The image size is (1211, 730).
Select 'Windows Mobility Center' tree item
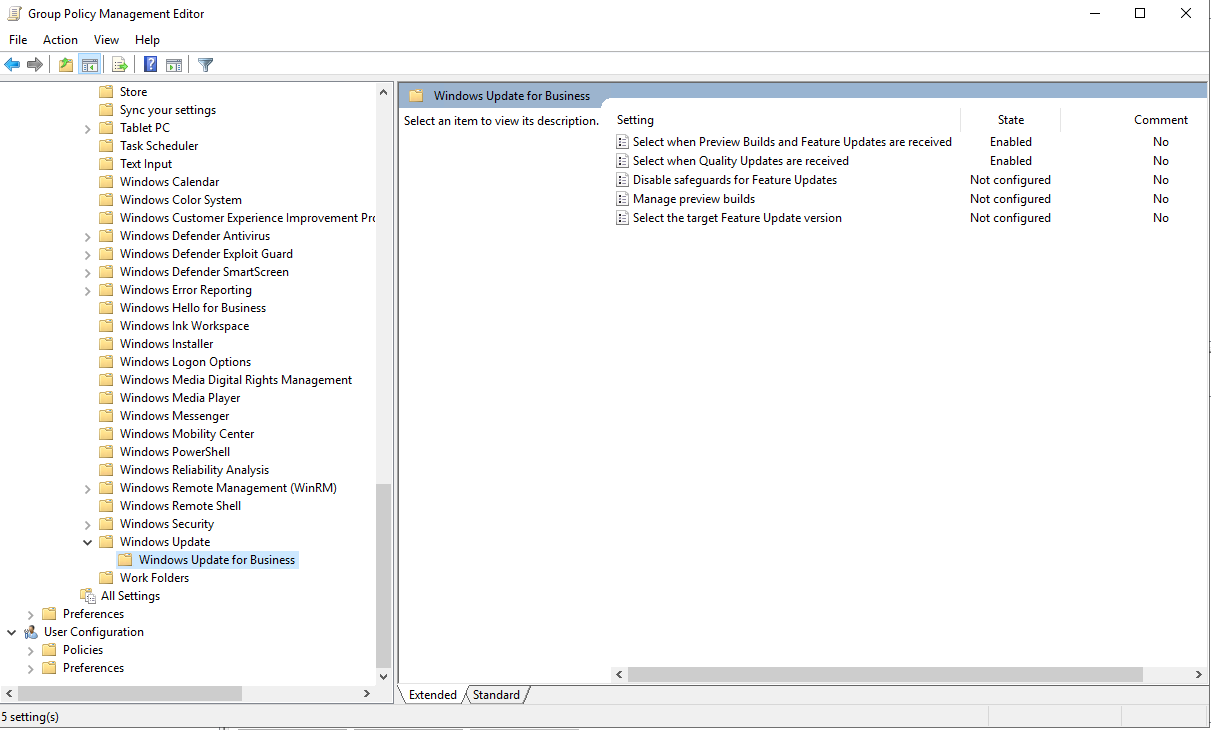click(187, 434)
